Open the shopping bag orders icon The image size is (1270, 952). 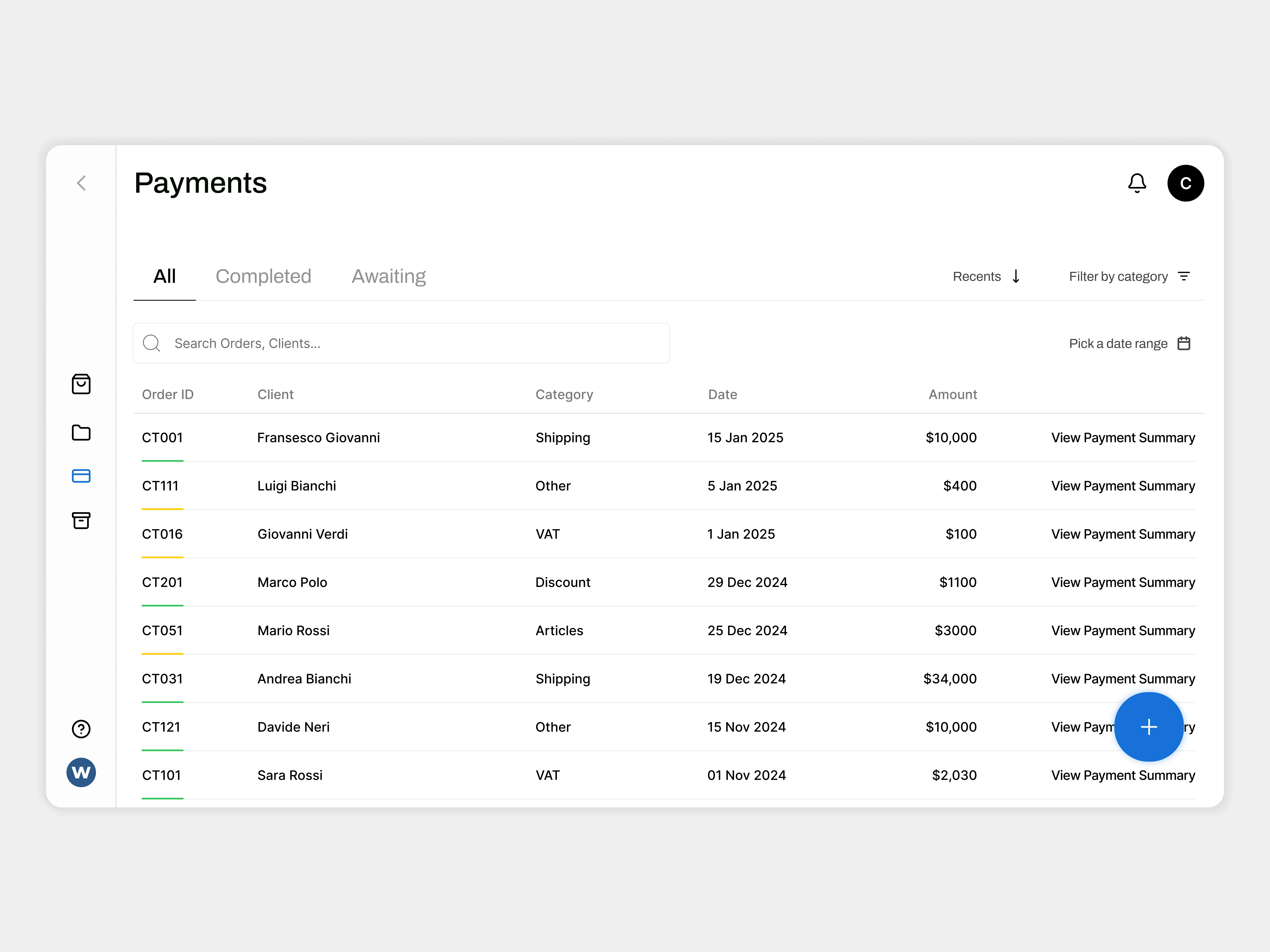81,384
